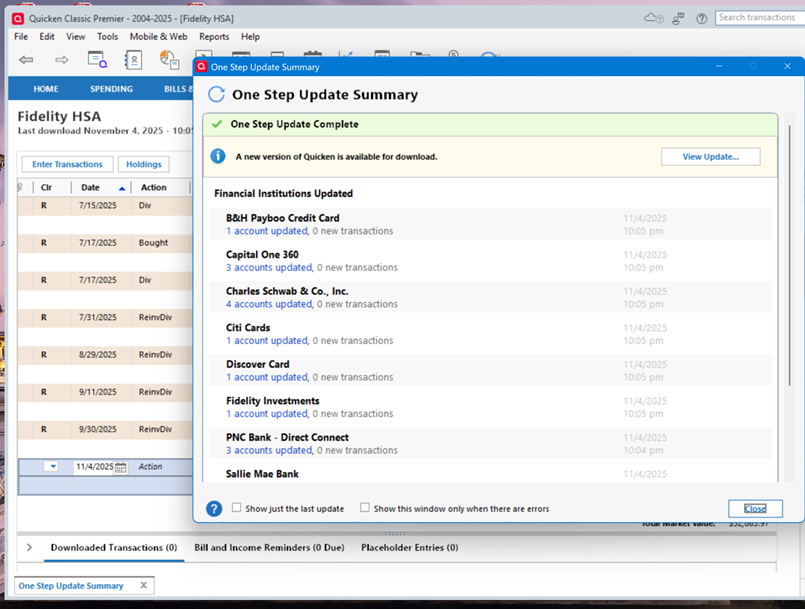
Task: Open the find transaction search toolbar icon
Action: click(x=97, y=60)
